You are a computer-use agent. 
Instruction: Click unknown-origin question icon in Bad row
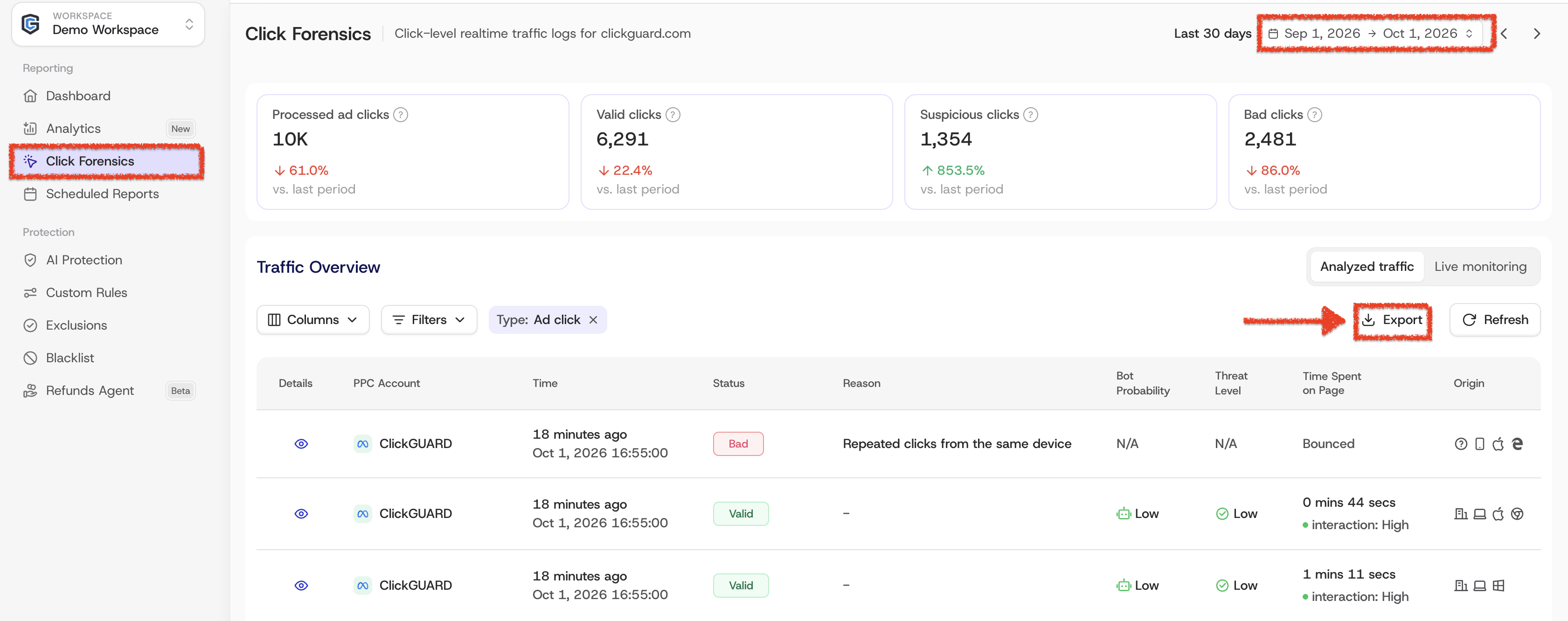[1461, 444]
